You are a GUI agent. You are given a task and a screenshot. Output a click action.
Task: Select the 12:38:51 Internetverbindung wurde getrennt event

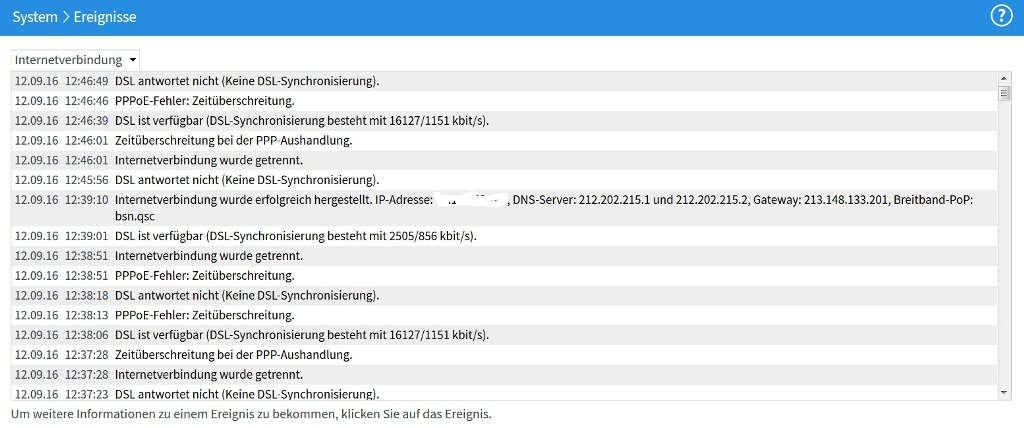pos(222,256)
